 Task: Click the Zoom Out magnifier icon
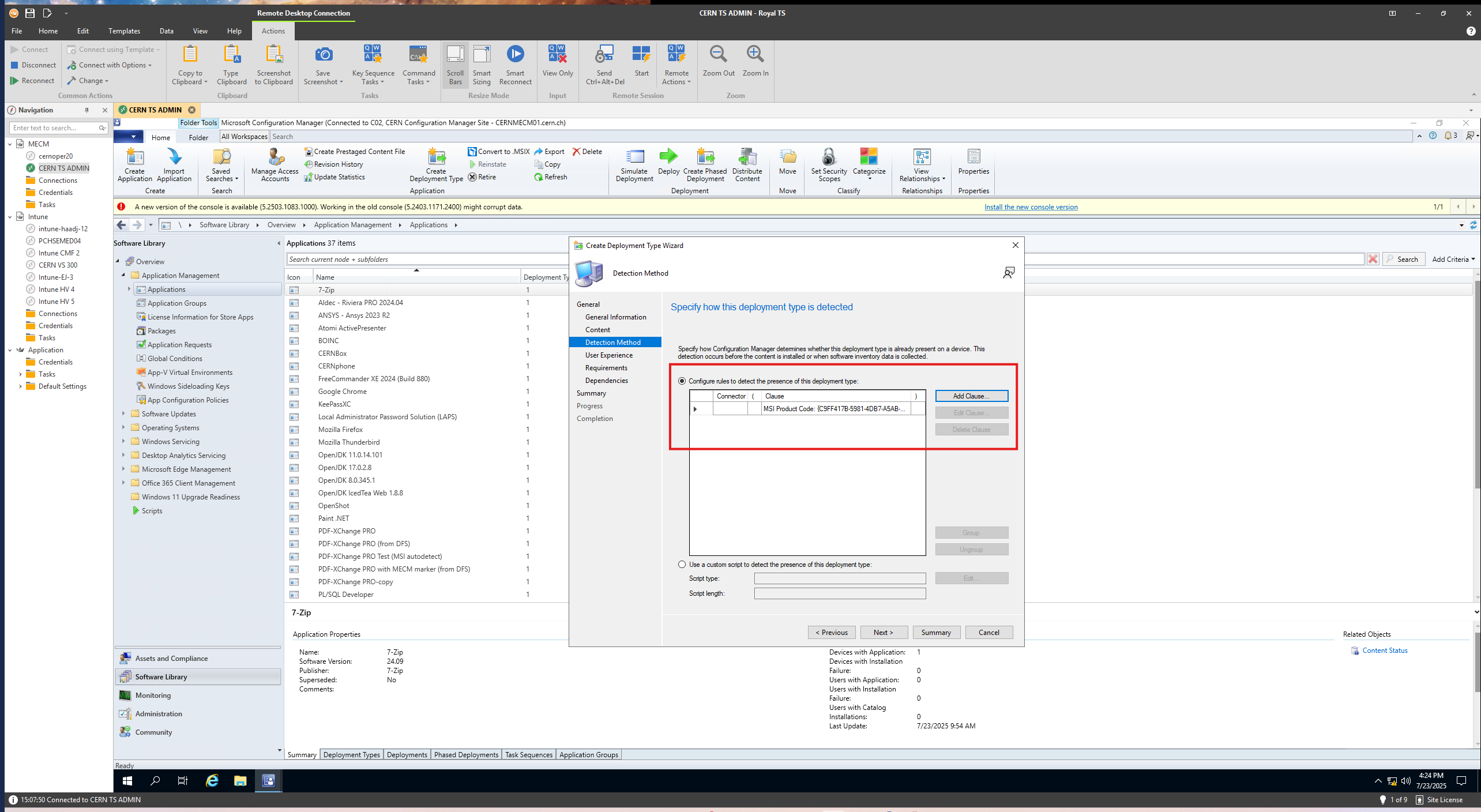point(718,55)
